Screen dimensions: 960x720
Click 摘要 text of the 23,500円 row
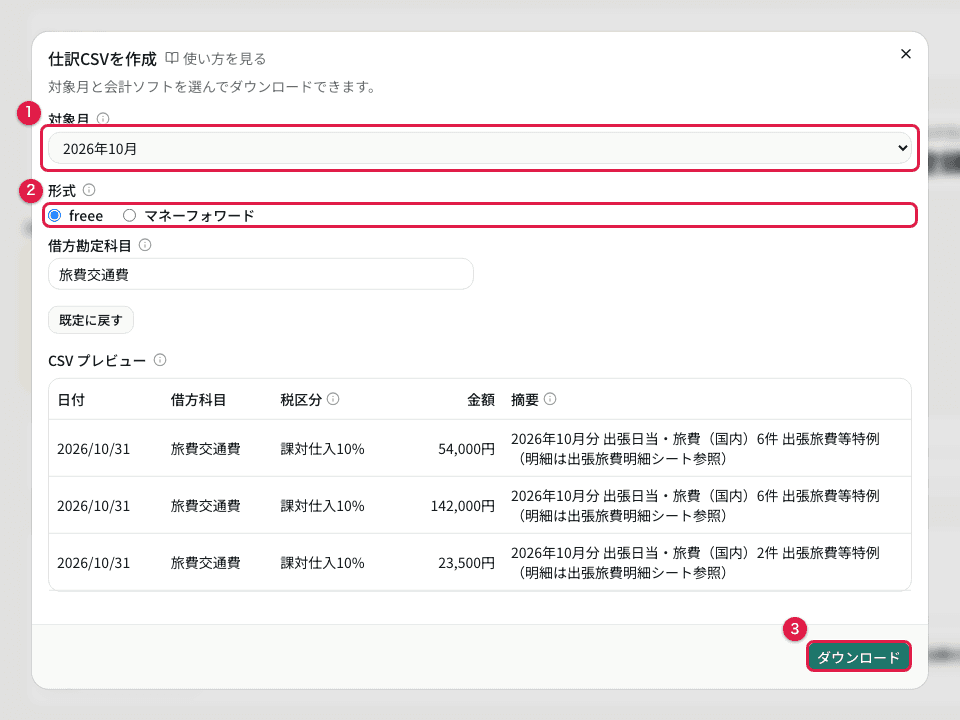[x=696, y=563]
